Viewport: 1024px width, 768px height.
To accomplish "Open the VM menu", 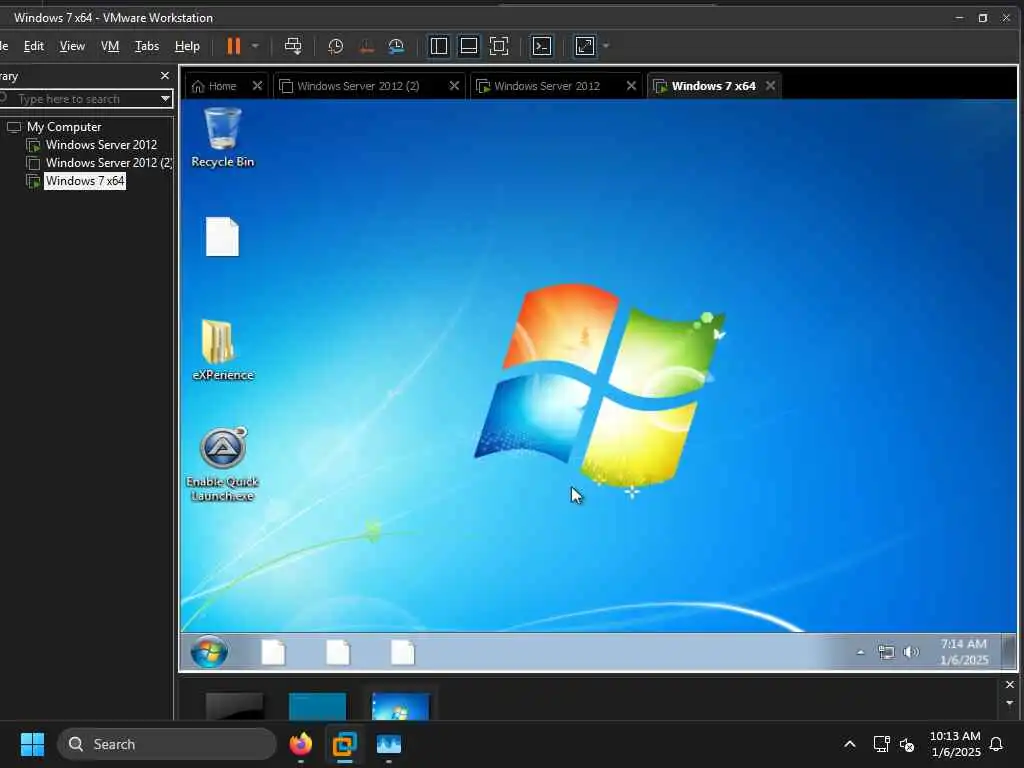I will (110, 46).
